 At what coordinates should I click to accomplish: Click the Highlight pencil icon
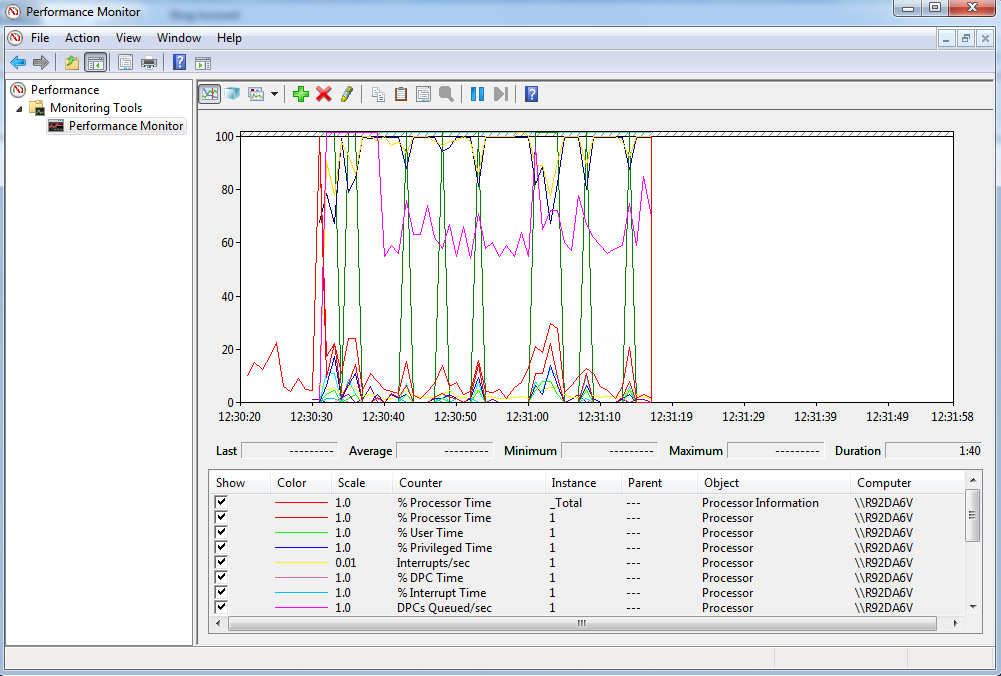tap(346, 94)
